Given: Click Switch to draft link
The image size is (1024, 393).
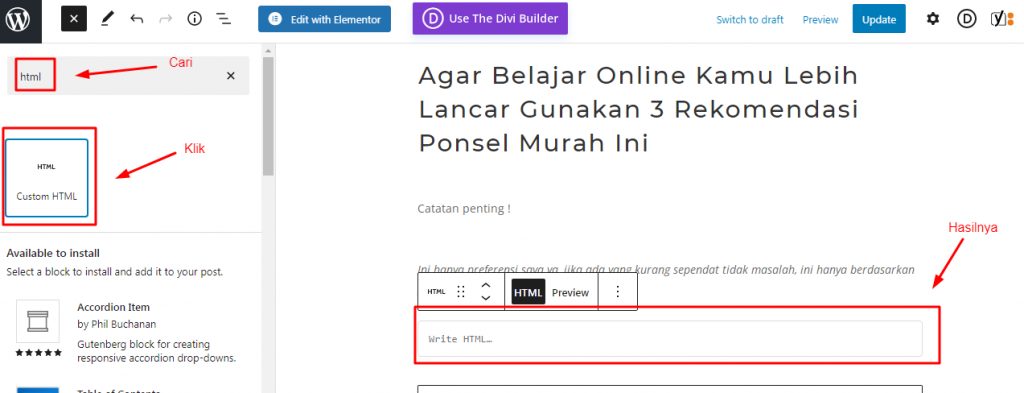Looking at the screenshot, I should [750, 20].
